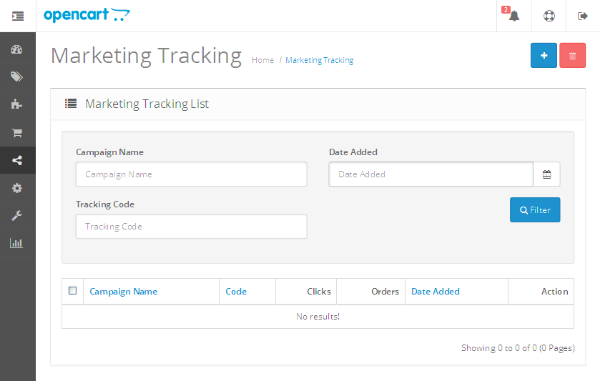
Task: Sort by Campaign Name column header
Action: pos(123,291)
